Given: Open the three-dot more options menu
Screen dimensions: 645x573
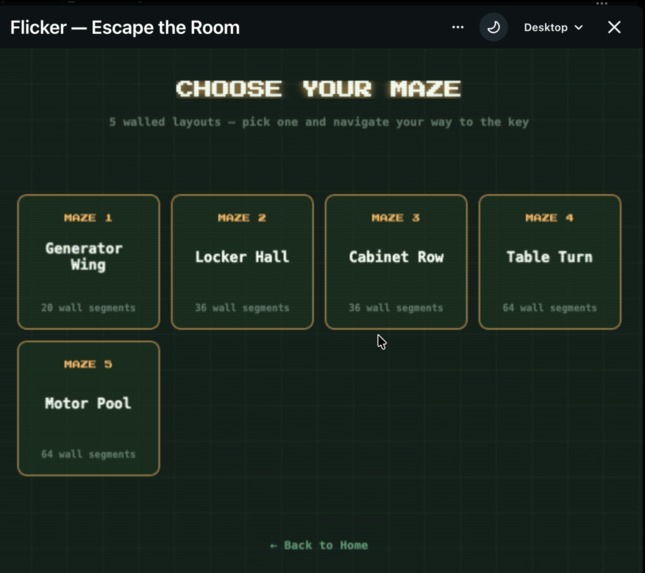Looking at the screenshot, I should click(x=458, y=28).
